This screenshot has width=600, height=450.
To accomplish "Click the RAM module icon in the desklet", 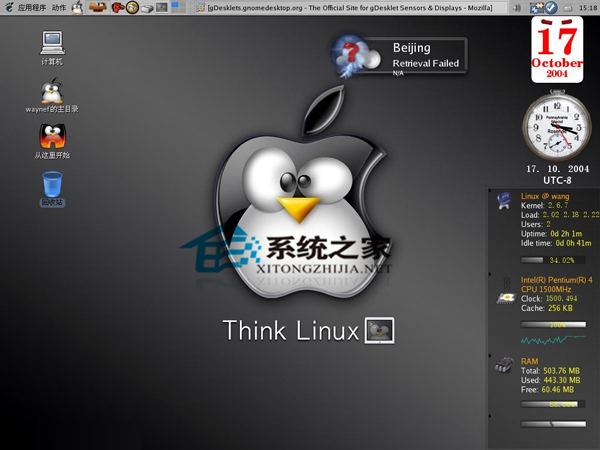I will pos(504,365).
